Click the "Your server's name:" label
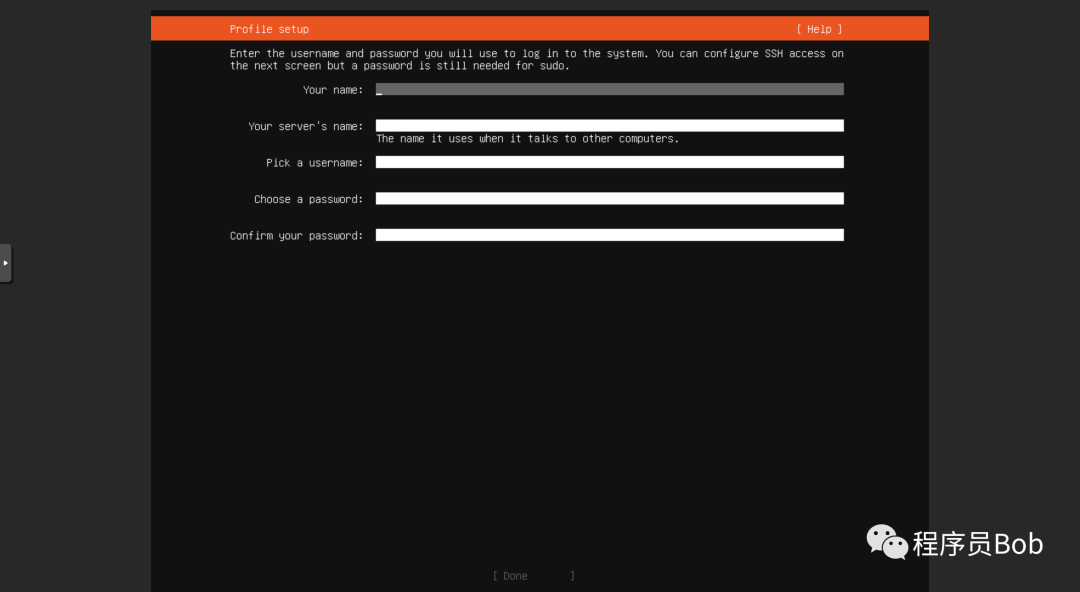The image size is (1080, 592). coord(305,126)
